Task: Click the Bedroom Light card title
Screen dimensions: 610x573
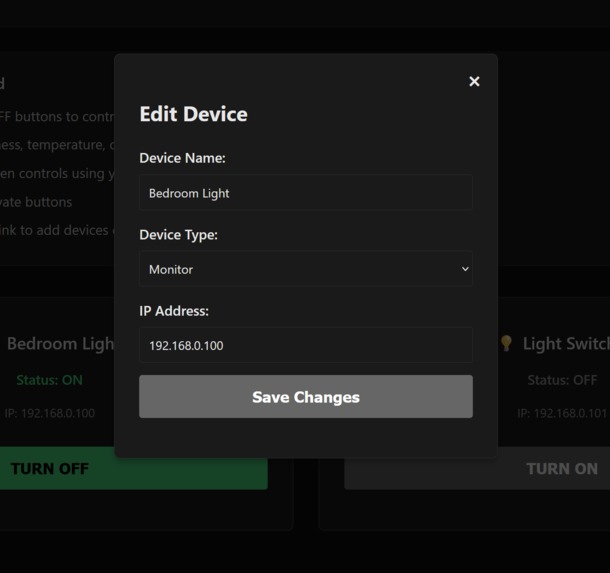Action: (x=61, y=344)
